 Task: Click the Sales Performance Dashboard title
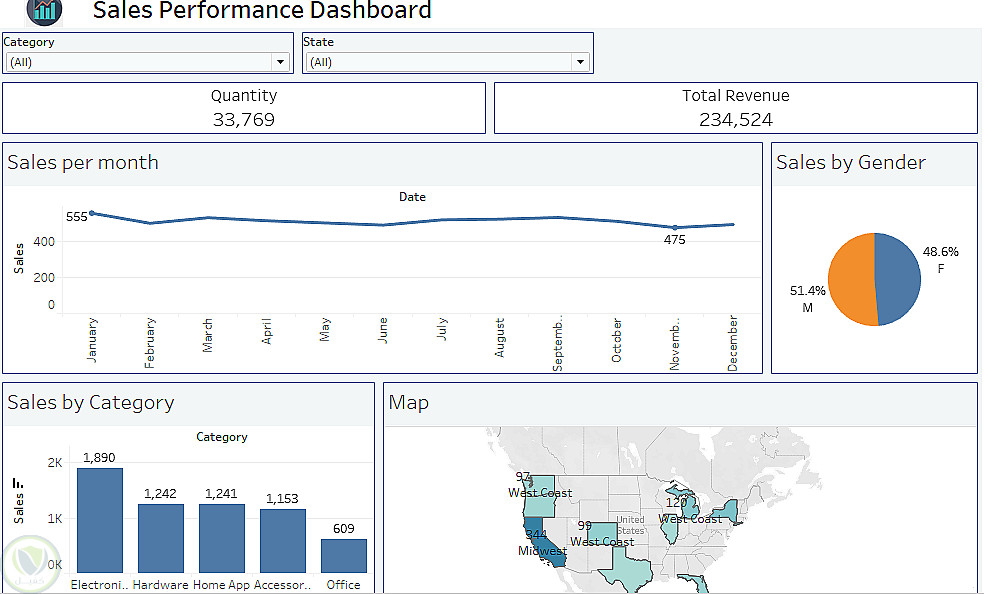(x=262, y=10)
